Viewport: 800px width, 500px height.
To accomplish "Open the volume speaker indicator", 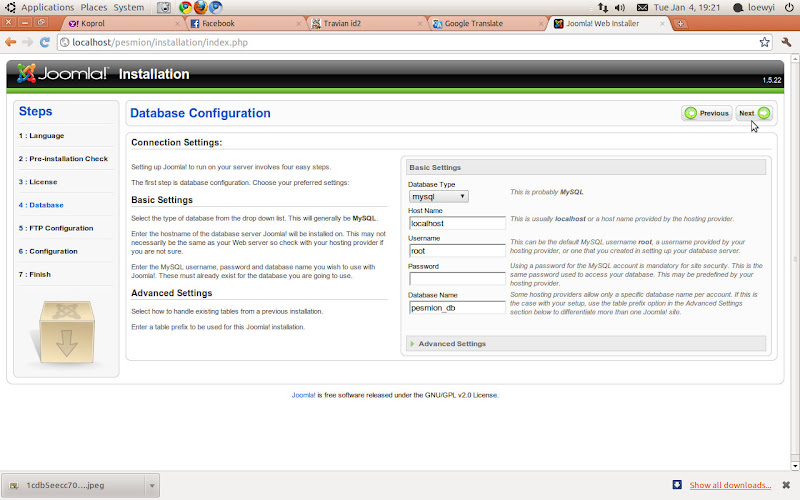I will (x=620, y=7).
